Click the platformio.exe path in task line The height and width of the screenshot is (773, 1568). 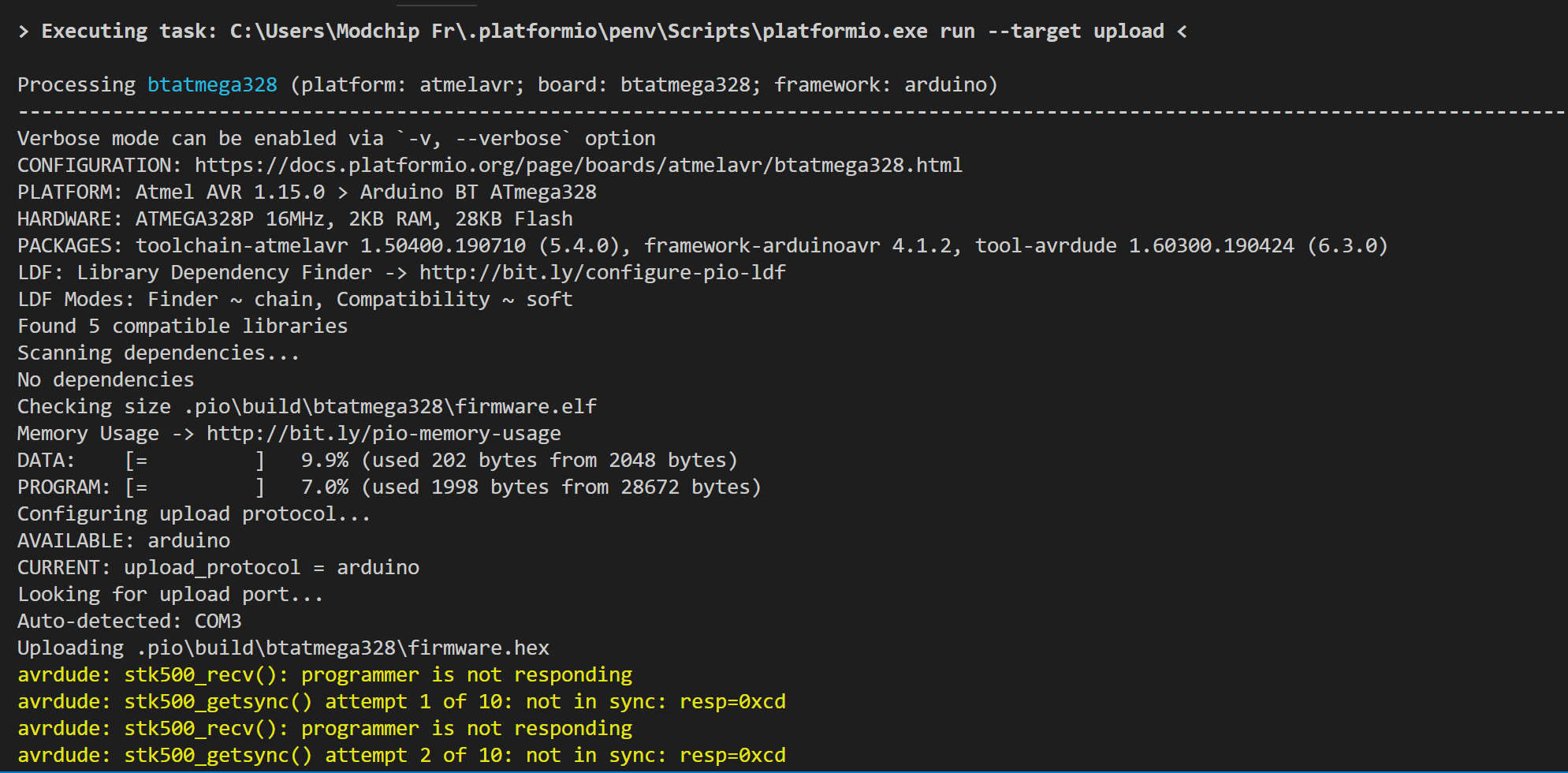click(x=579, y=31)
